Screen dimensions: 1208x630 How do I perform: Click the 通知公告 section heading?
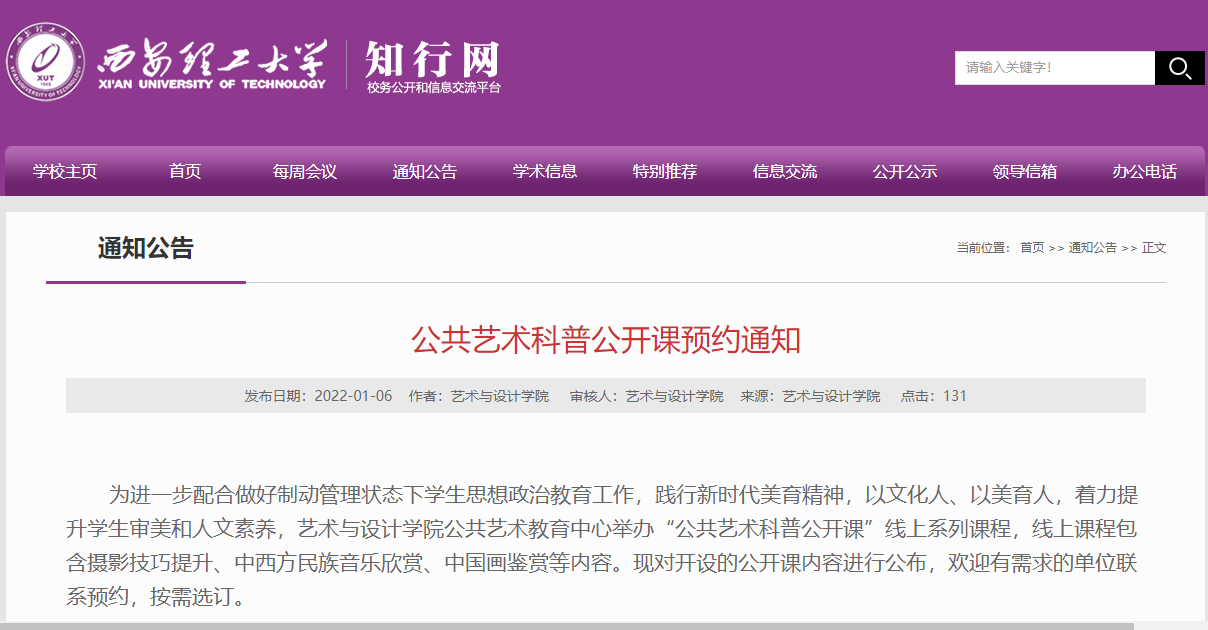click(146, 248)
